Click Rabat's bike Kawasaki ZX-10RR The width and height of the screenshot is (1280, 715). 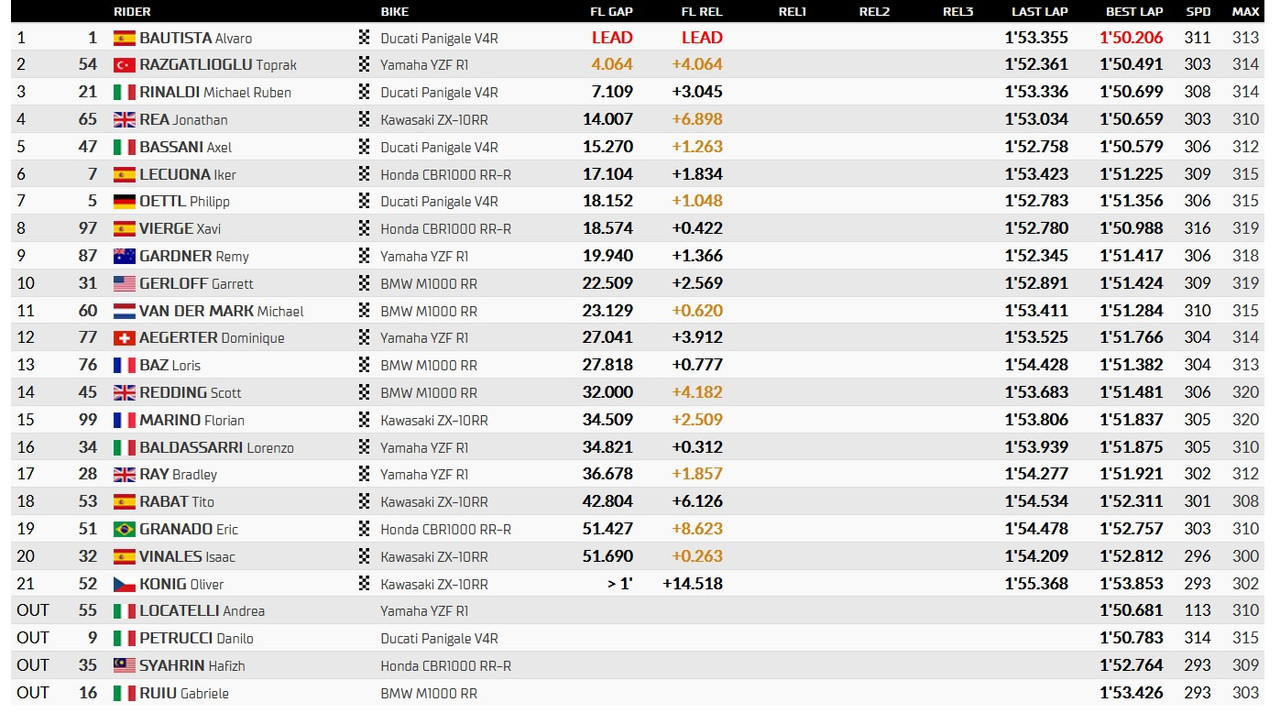click(434, 502)
